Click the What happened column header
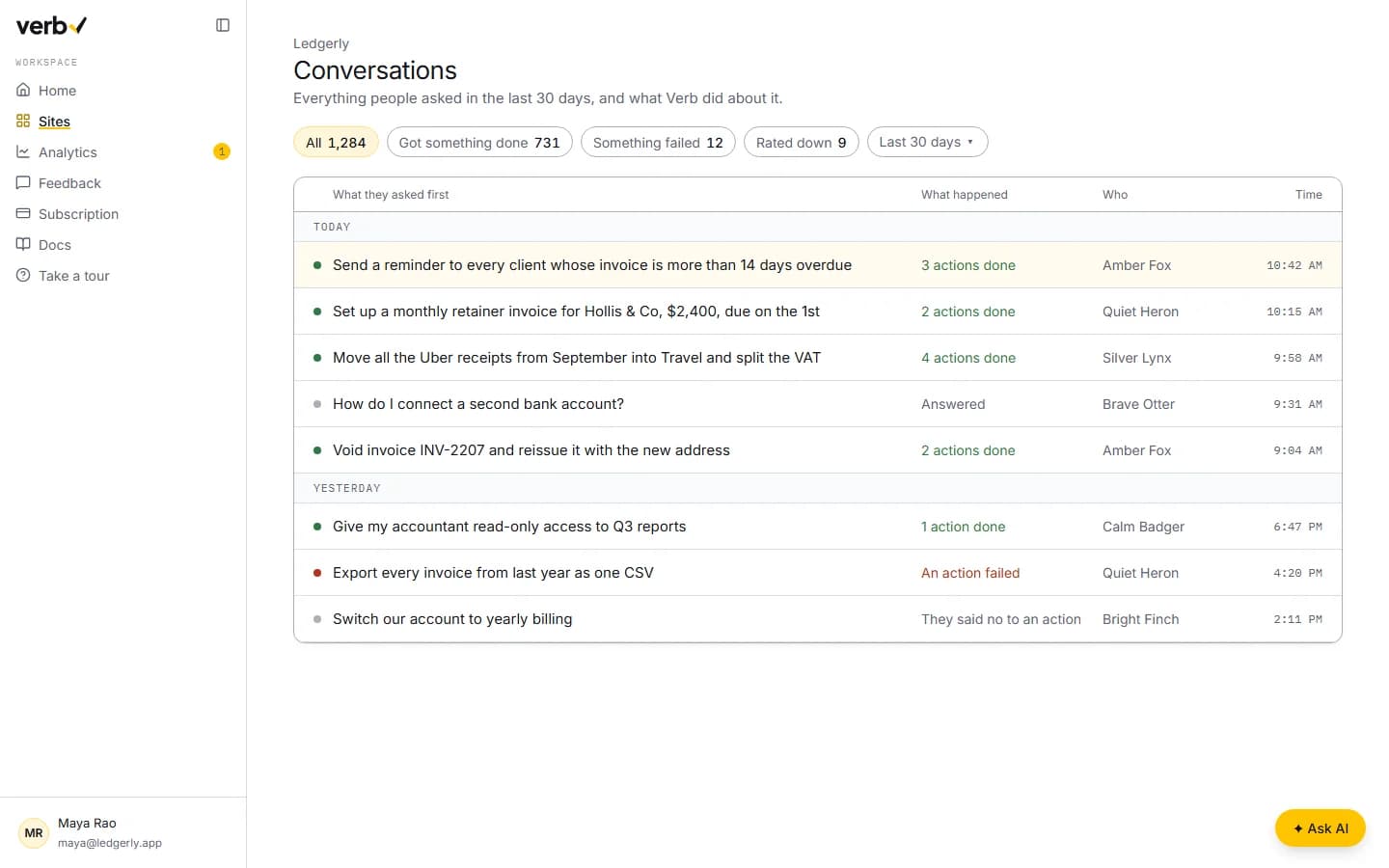The image size is (1389, 868). (965, 195)
